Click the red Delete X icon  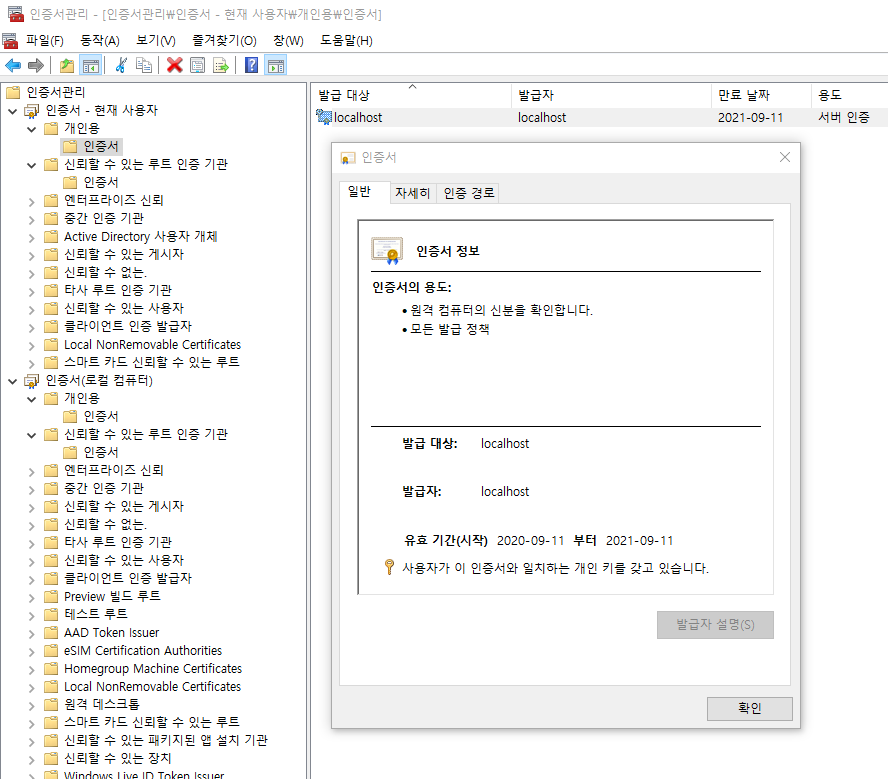point(174,65)
